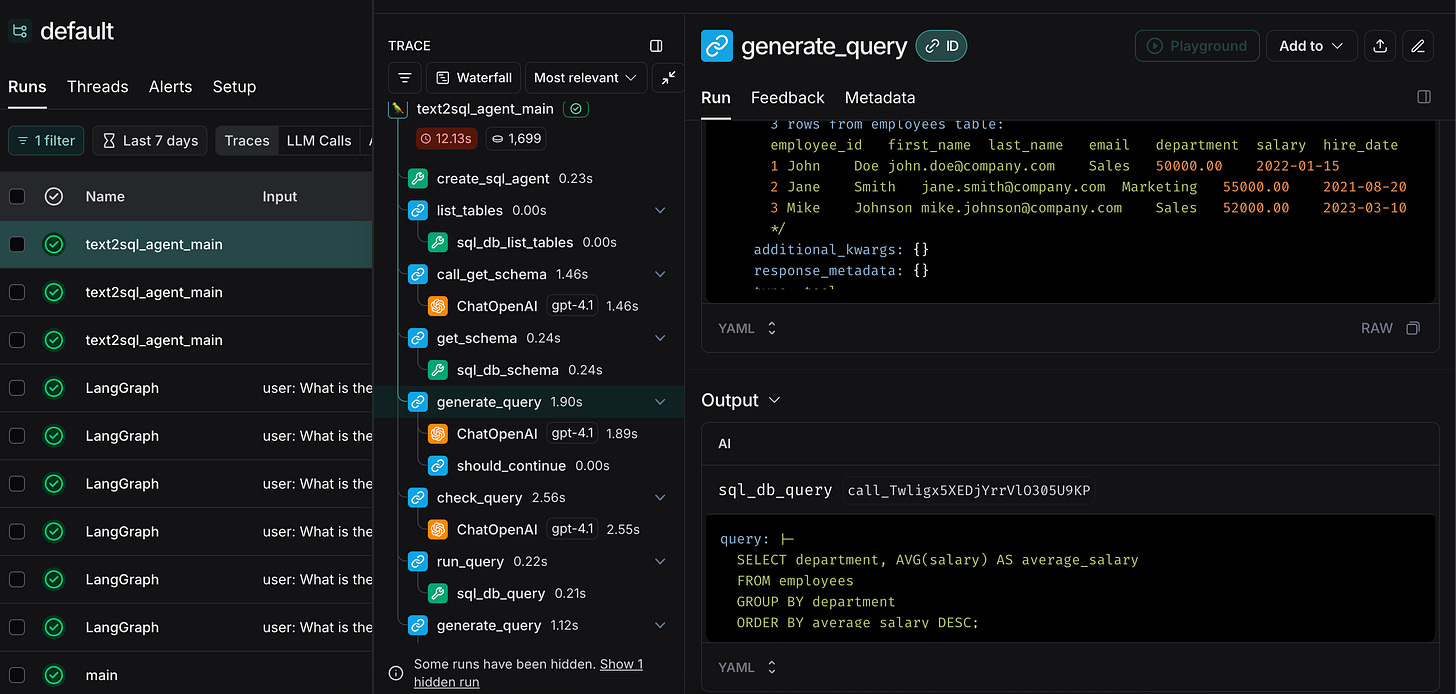Open the Add to dropdown menu

pos(1311,46)
